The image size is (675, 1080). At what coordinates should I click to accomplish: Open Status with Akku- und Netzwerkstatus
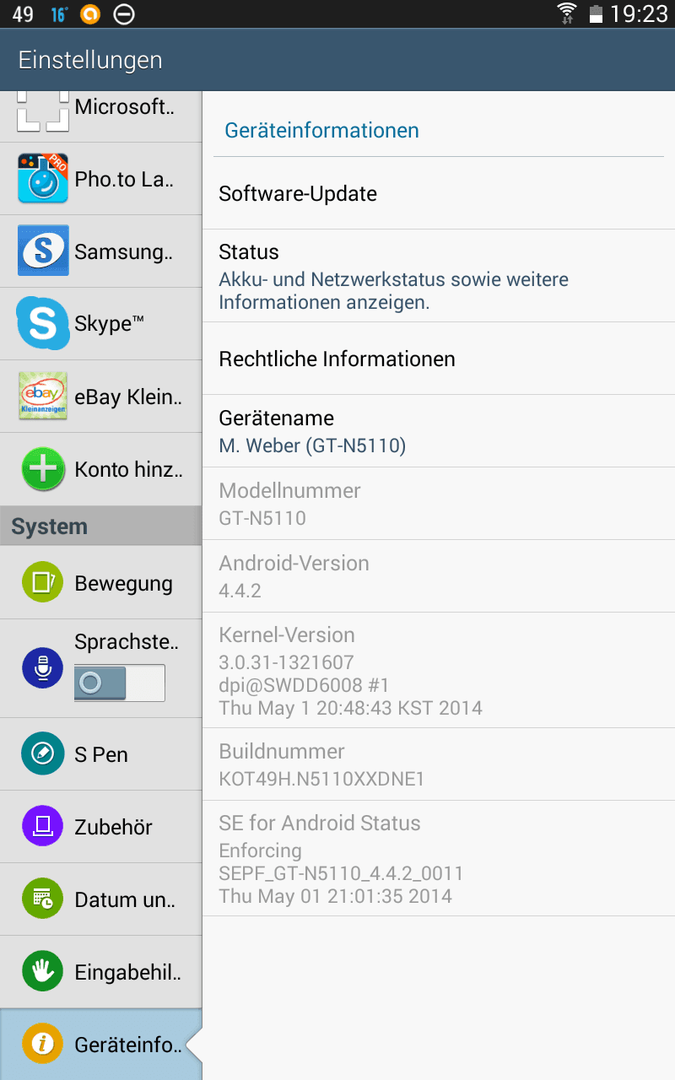click(439, 276)
